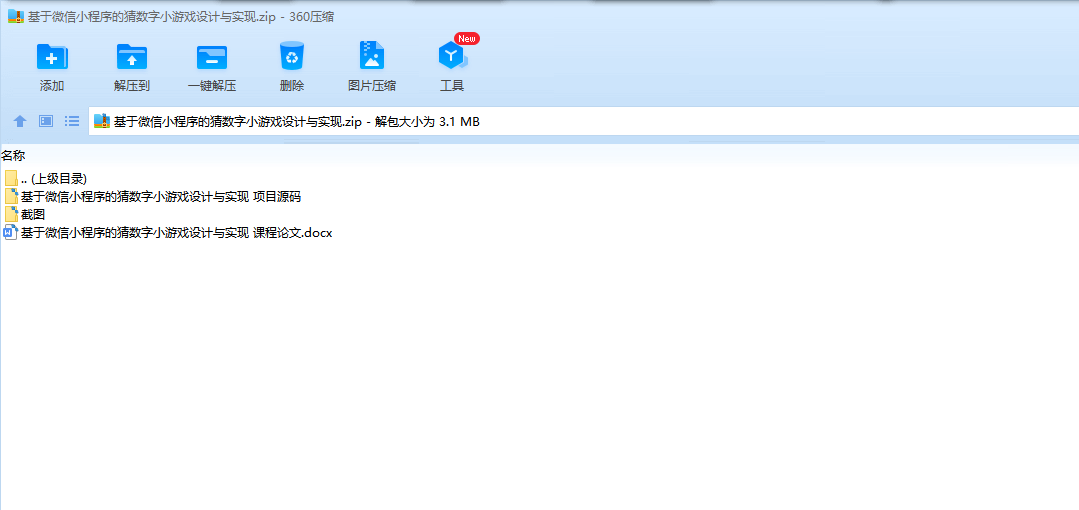Click the 一键解压 text label

tap(212, 86)
